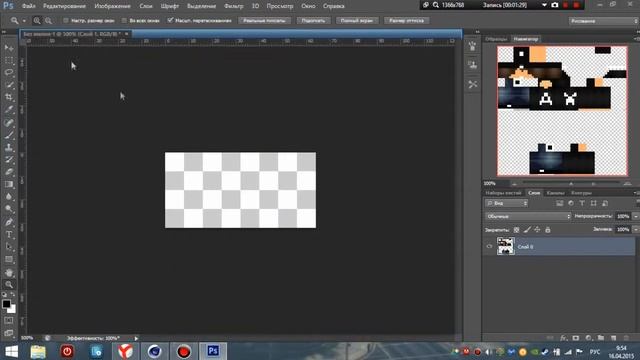Switch to the Каналы tab
The image size is (640, 360).
(556, 193)
